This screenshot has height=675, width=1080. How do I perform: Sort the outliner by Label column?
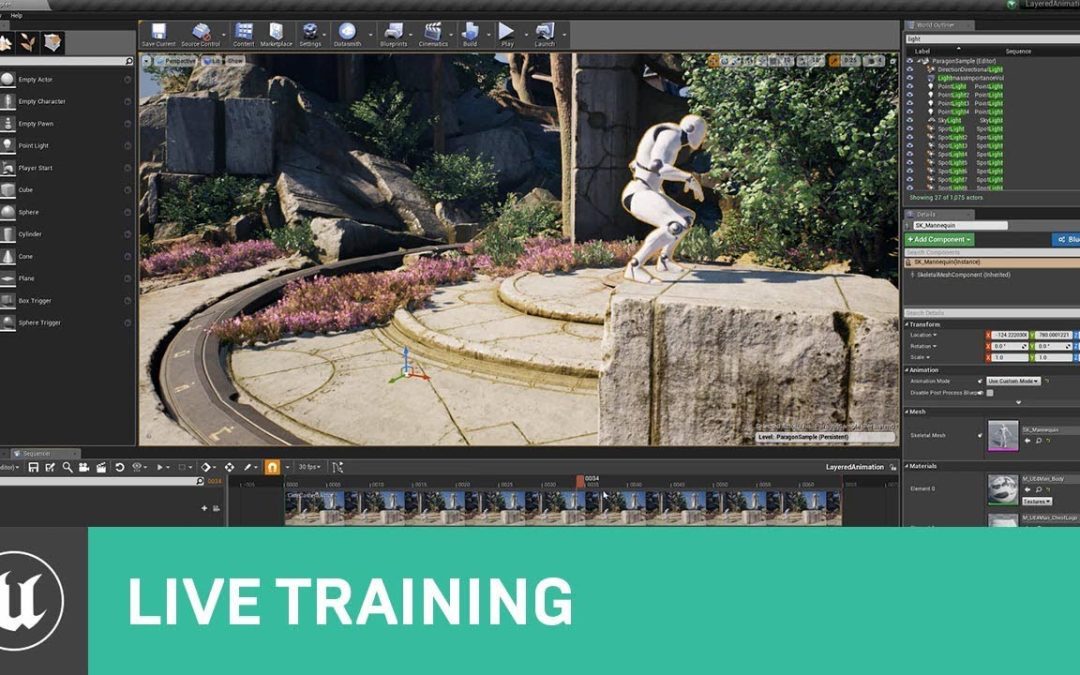tap(922, 52)
